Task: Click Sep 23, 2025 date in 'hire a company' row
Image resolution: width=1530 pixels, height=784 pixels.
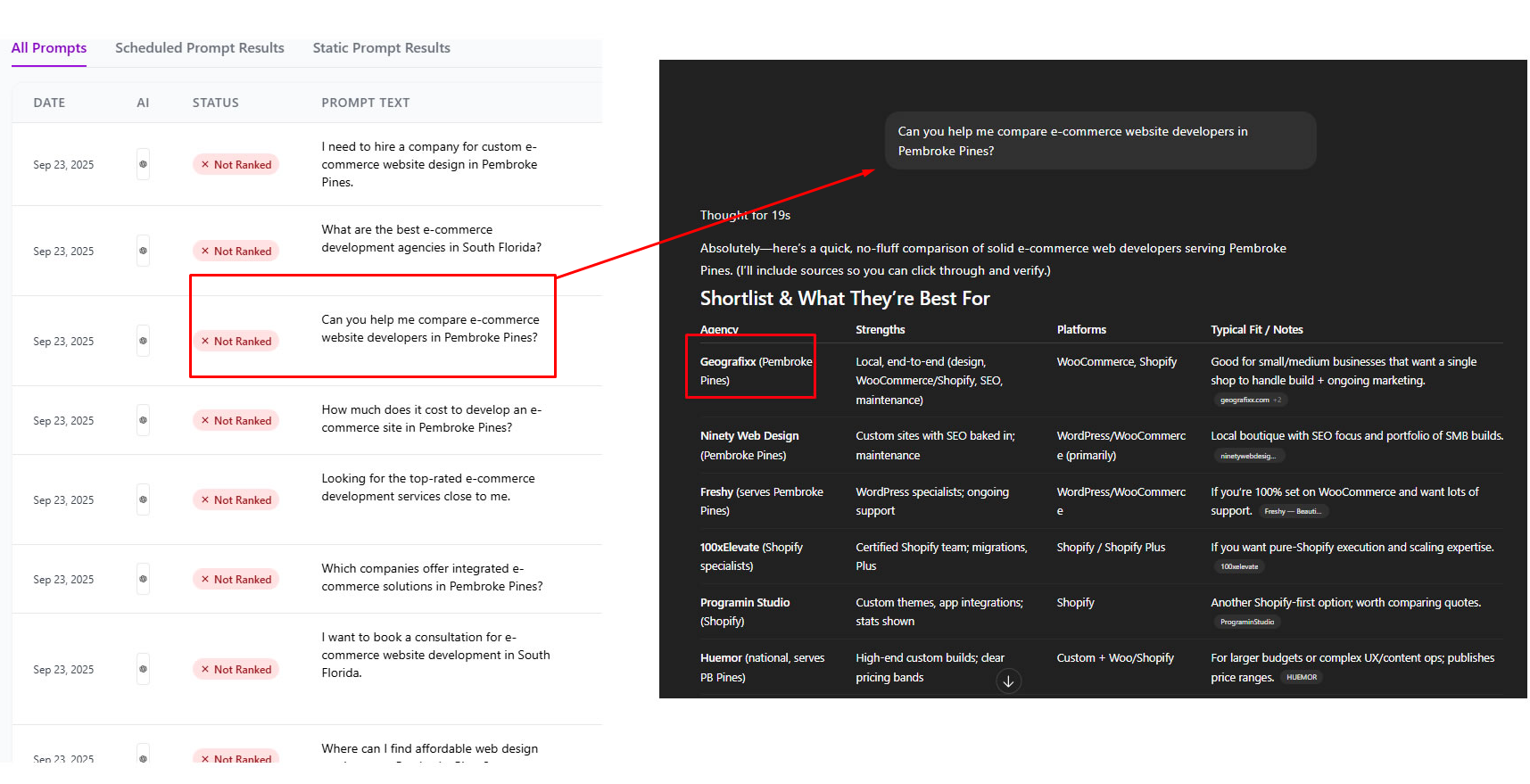Action: tap(63, 164)
